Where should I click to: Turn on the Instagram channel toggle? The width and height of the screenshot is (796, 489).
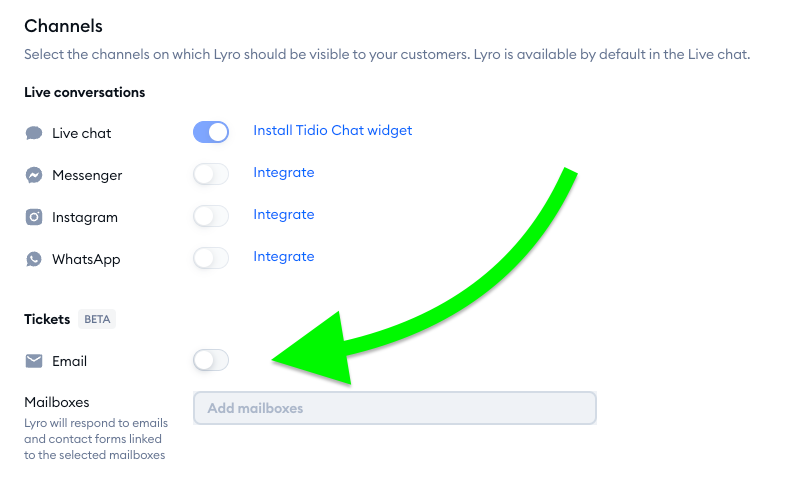click(211, 216)
